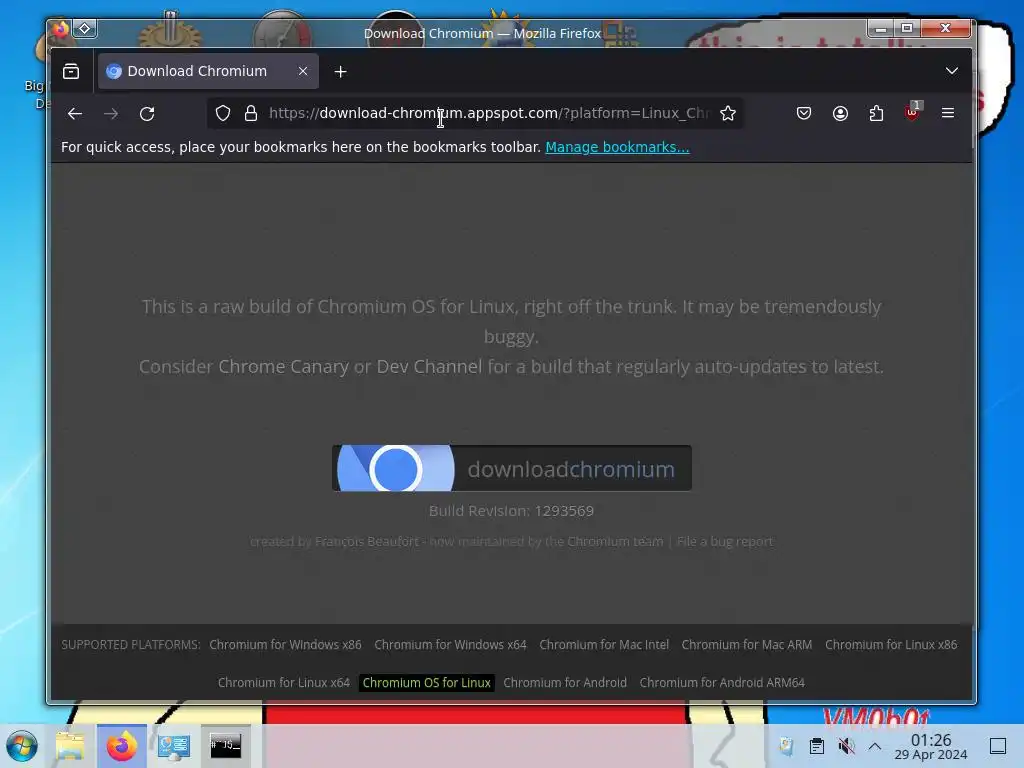The width and height of the screenshot is (1024, 768).
Task: Reload the Download Chromium page
Action: pos(147,114)
